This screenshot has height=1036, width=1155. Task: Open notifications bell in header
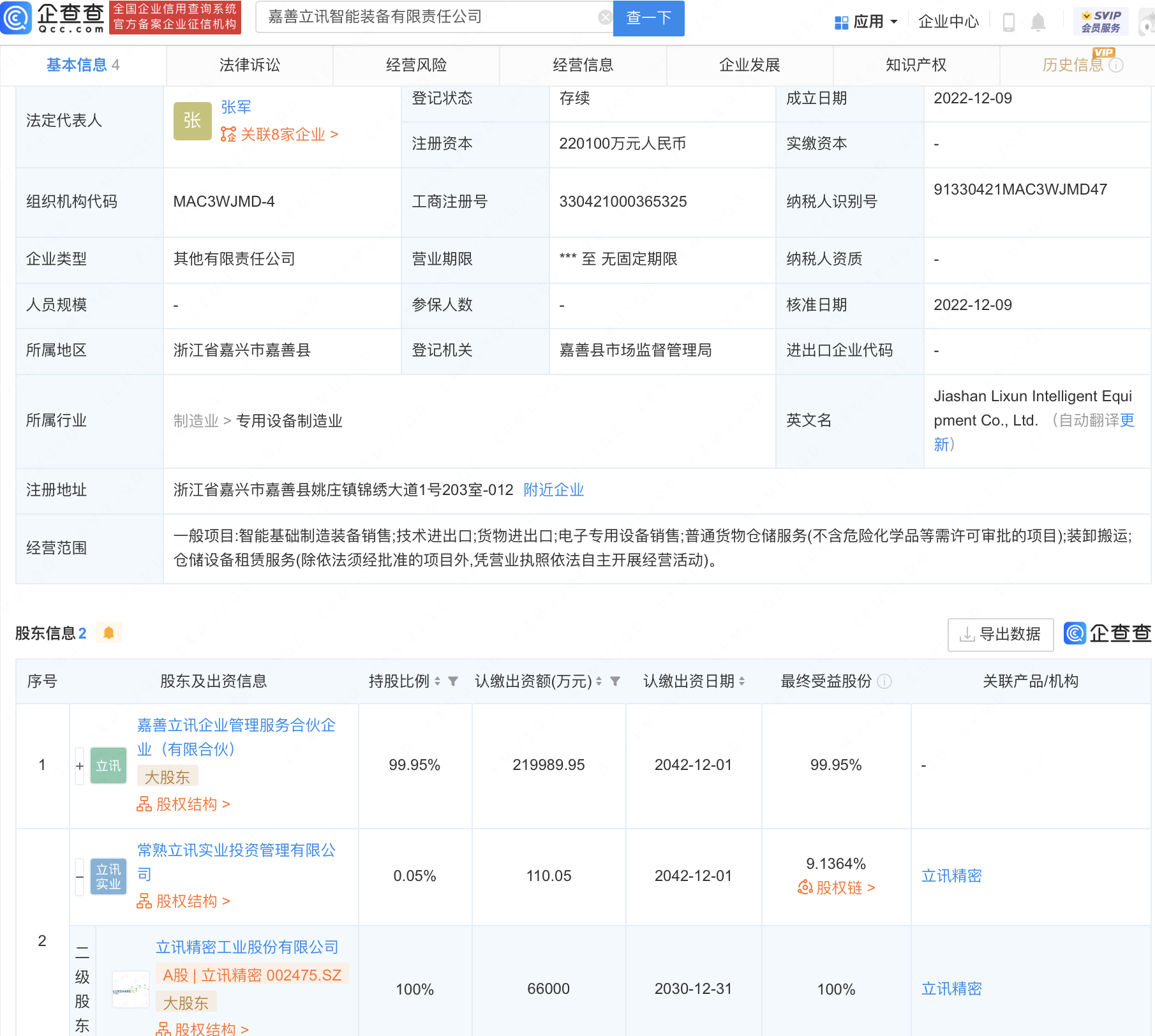[x=1038, y=22]
